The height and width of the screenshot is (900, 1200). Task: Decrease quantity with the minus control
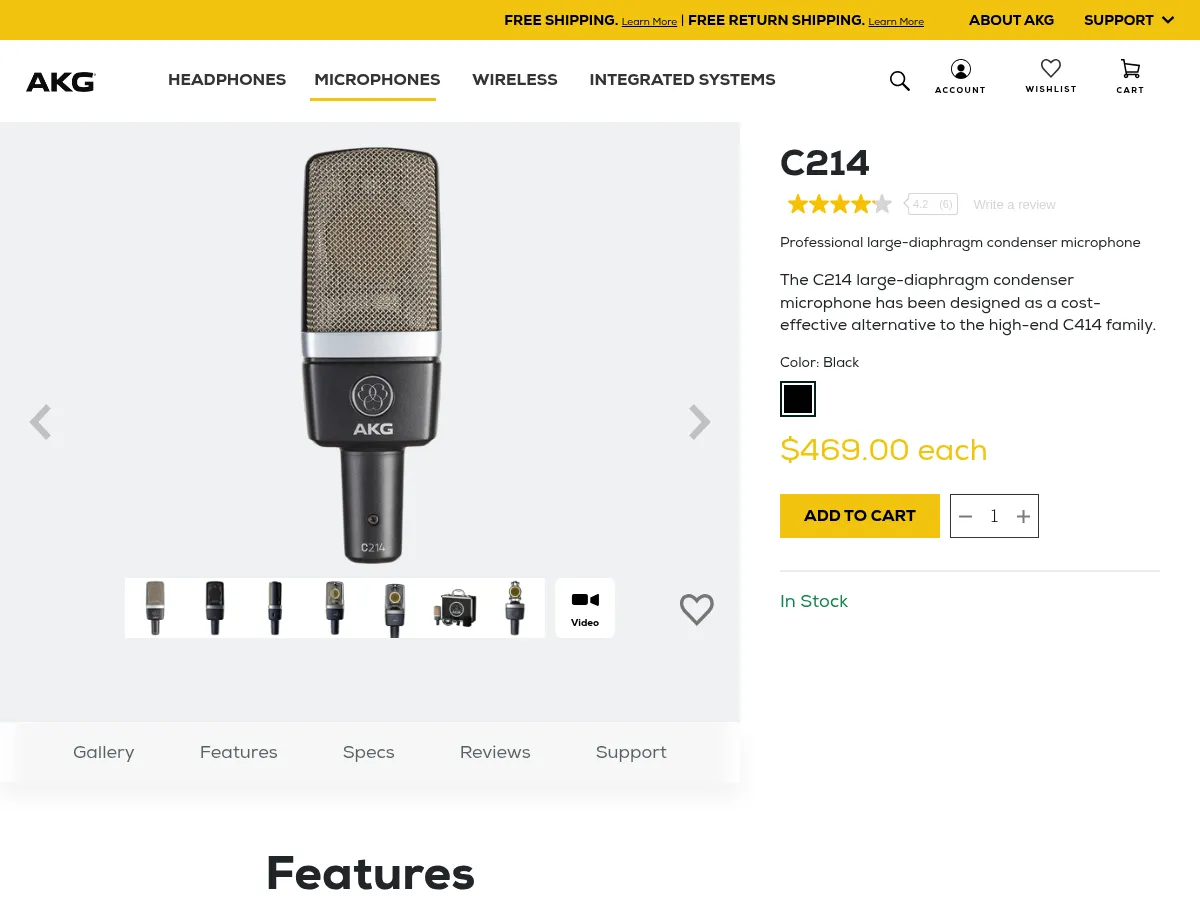965,516
